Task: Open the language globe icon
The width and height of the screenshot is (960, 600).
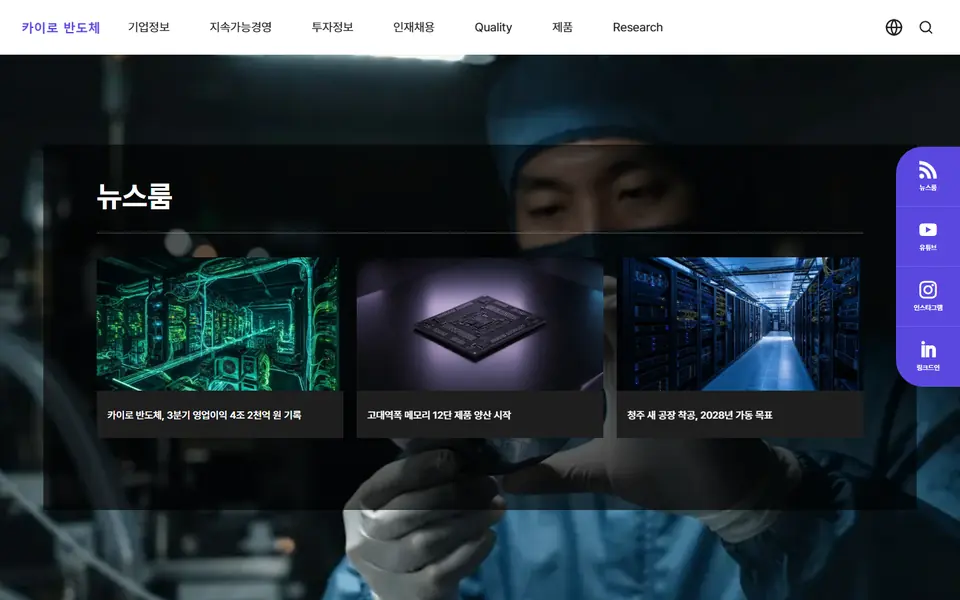Action: (894, 28)
